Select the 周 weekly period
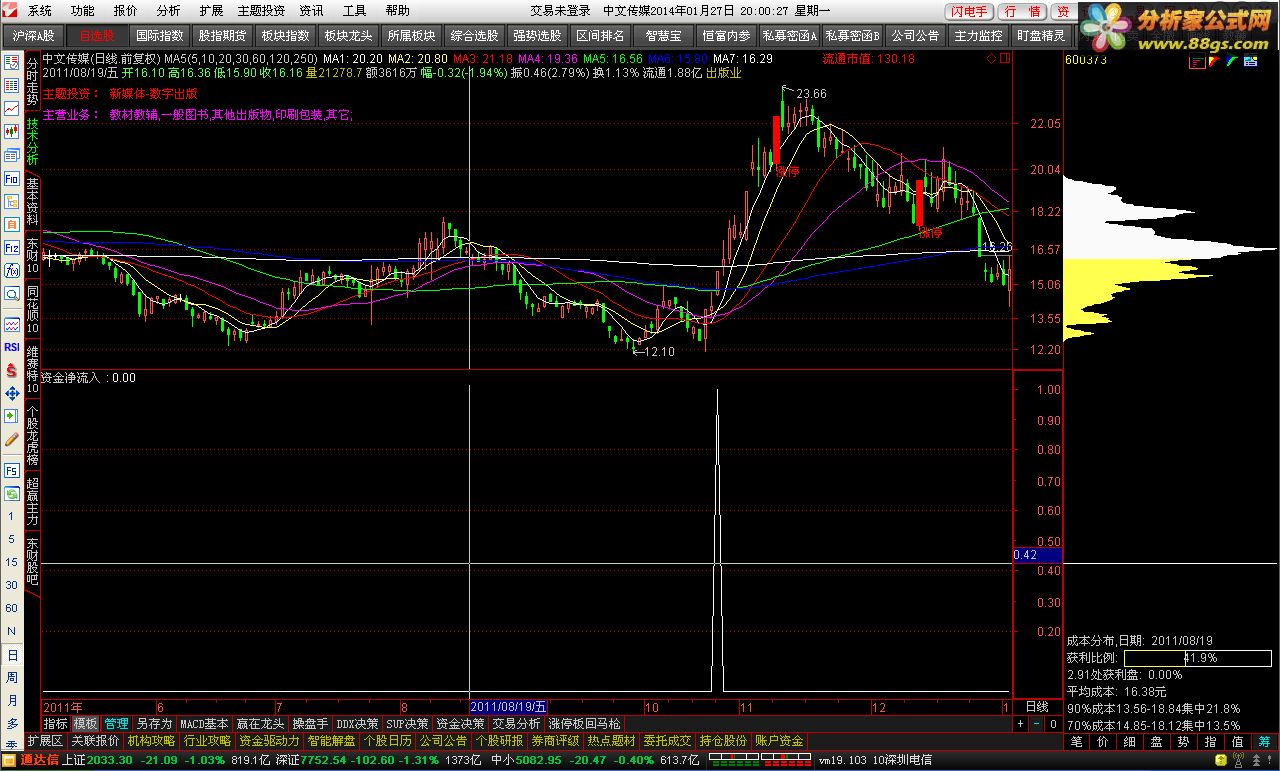1280x771 pixels. (11, 678)
